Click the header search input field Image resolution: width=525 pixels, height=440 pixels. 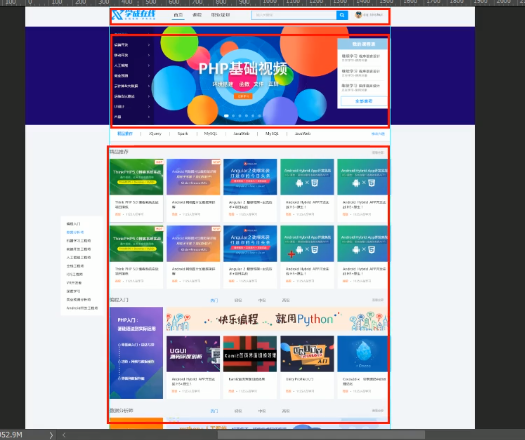tap(294, 15)
